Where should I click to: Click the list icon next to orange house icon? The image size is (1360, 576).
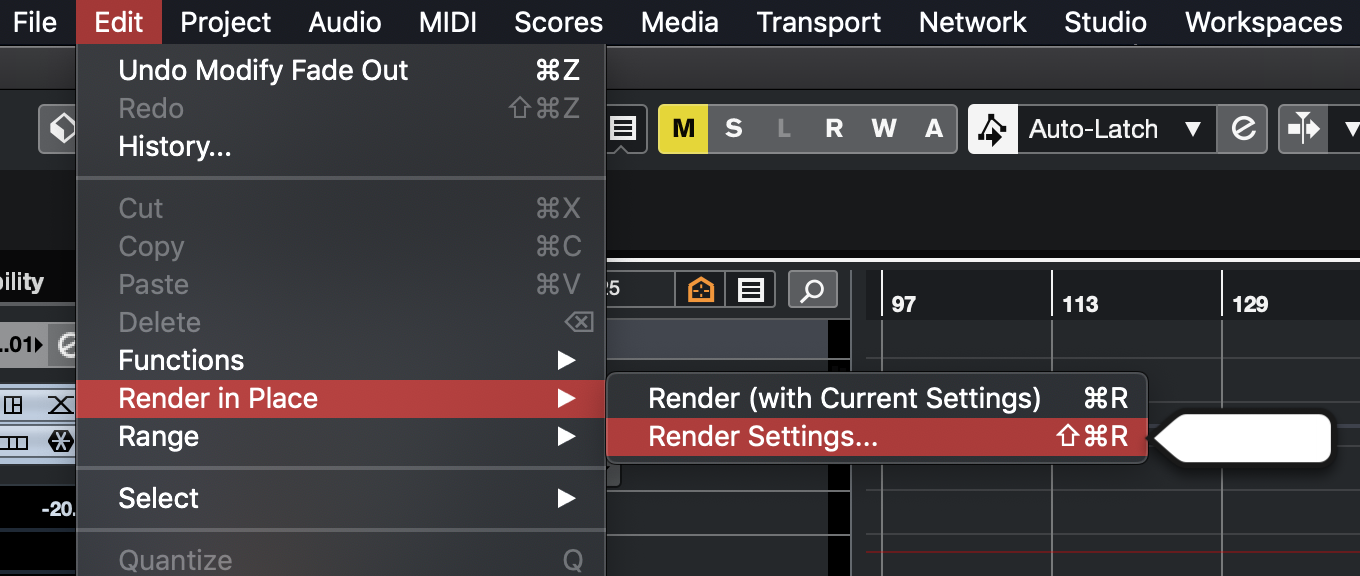click(x=751, y=290)
